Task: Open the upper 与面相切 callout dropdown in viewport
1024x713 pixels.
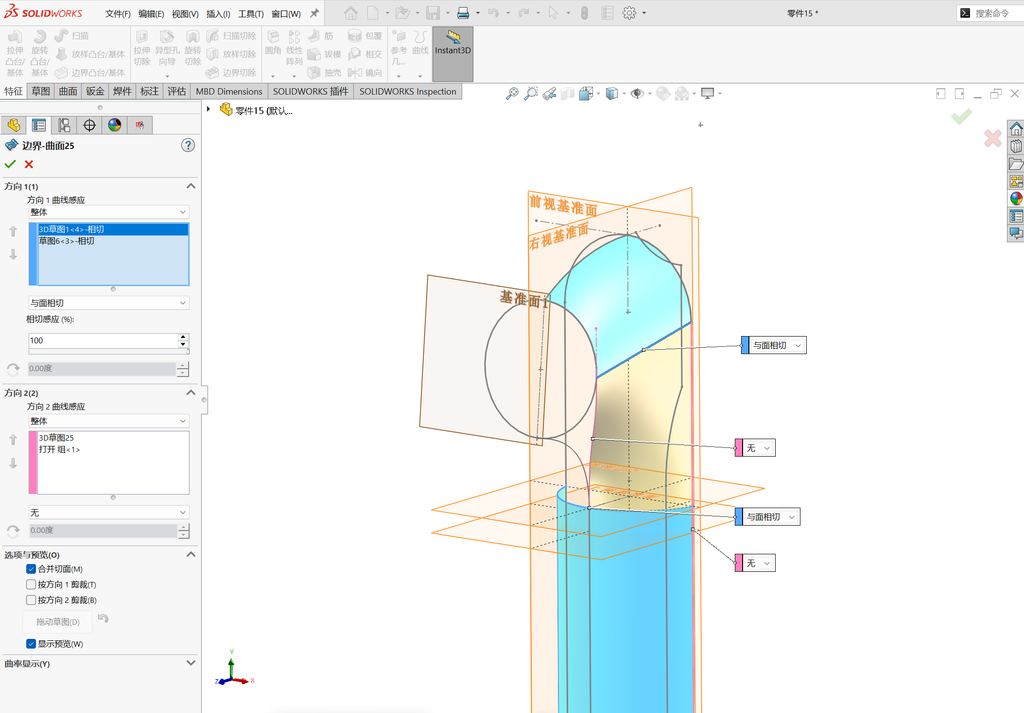Action: tap(797, 345)
